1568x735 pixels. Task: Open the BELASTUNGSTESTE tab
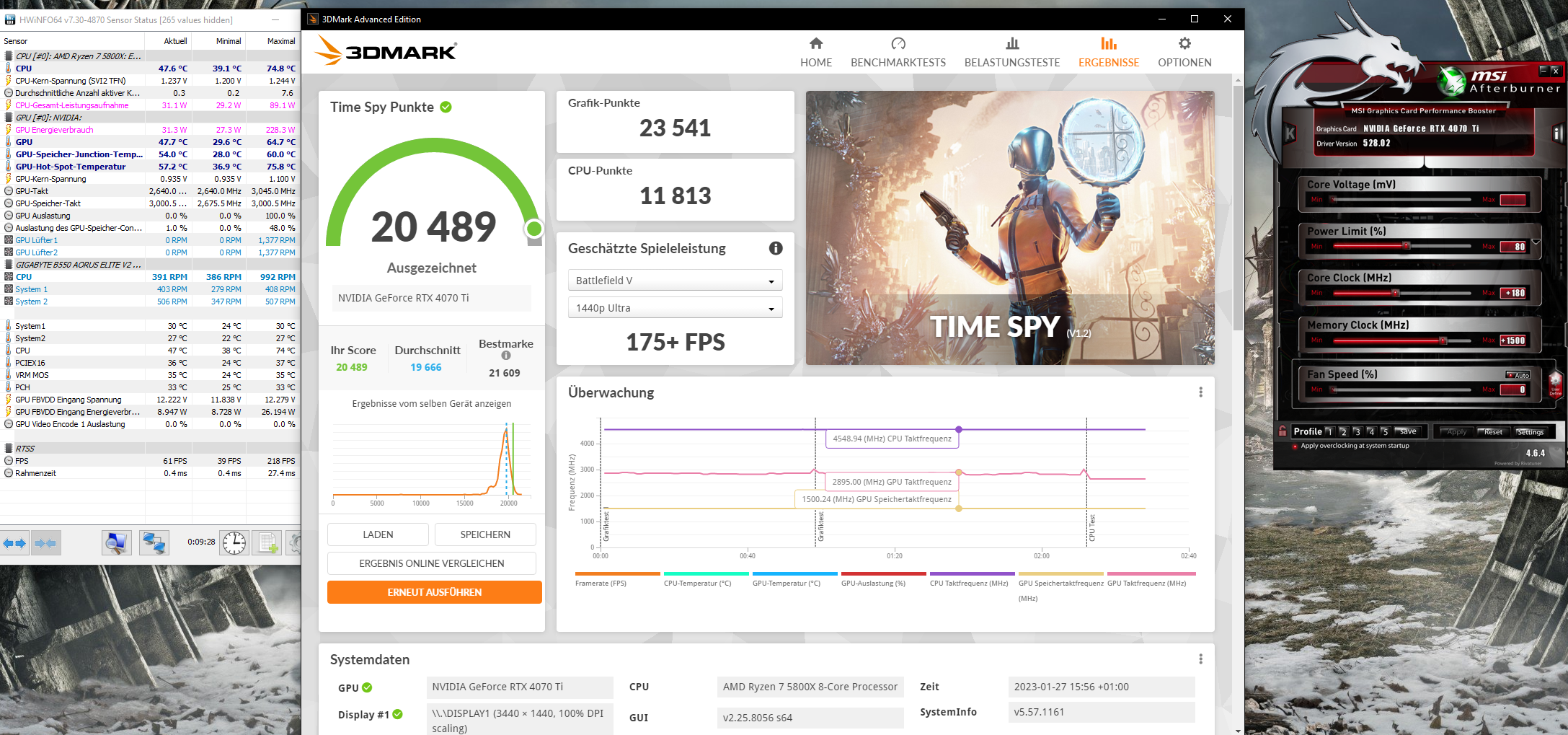click(x=1011, y=53)
